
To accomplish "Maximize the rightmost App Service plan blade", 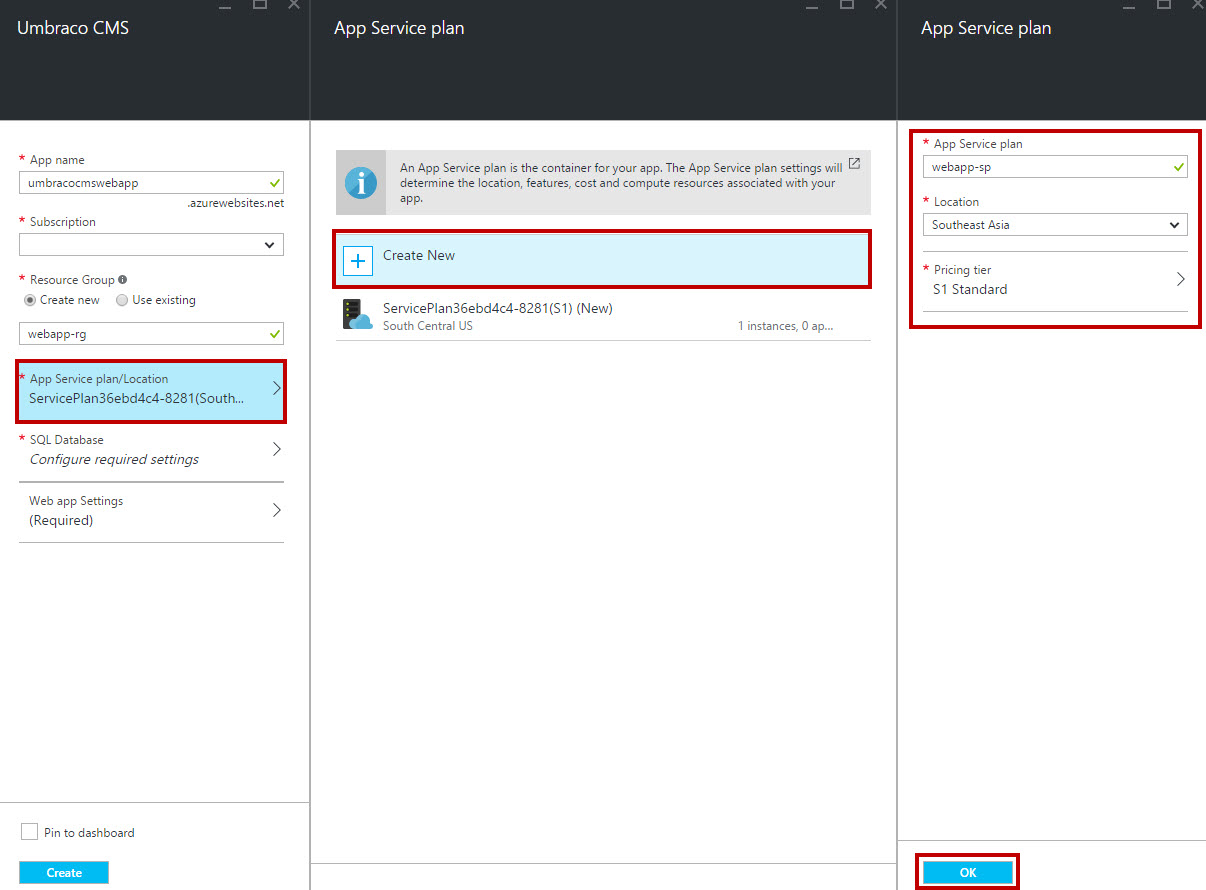I will [1164, 4].
